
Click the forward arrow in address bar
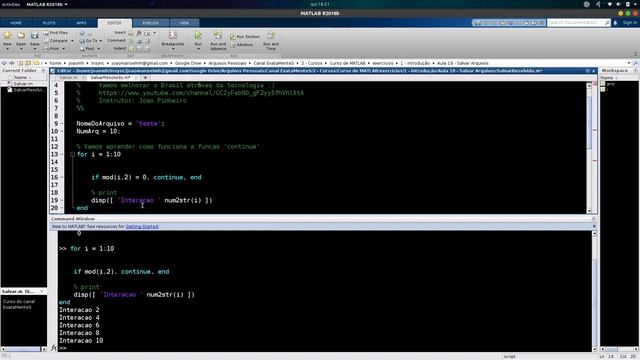pyautogui.click(x=11, y=63)
